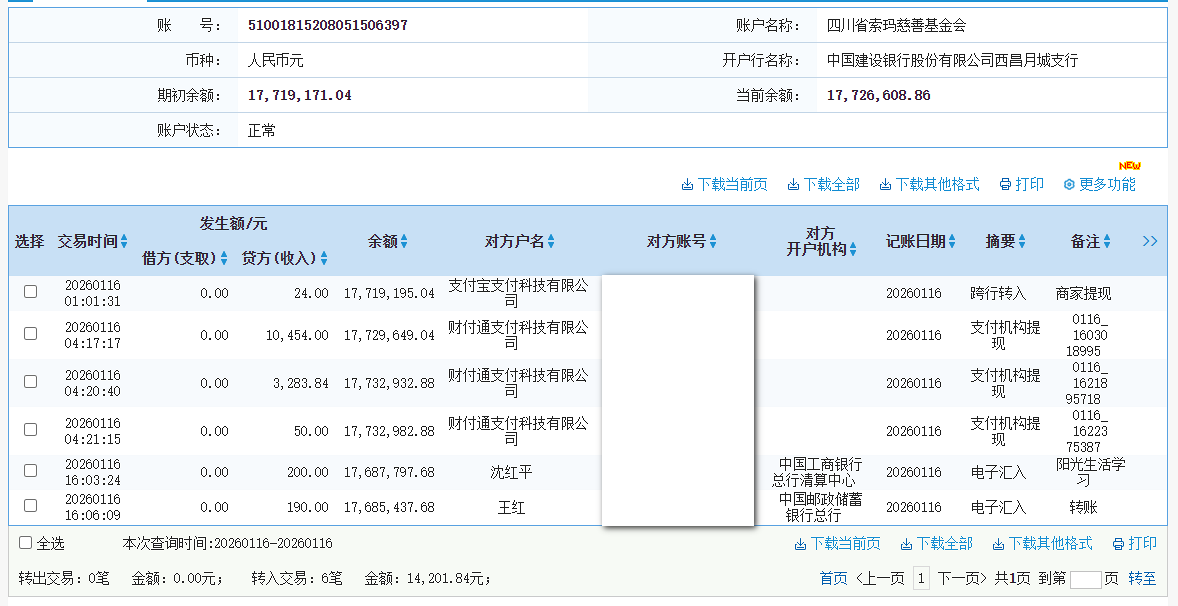1178x606 pixels.
Task: Click the top 打印 printer icon
Action: [1005, 185]
